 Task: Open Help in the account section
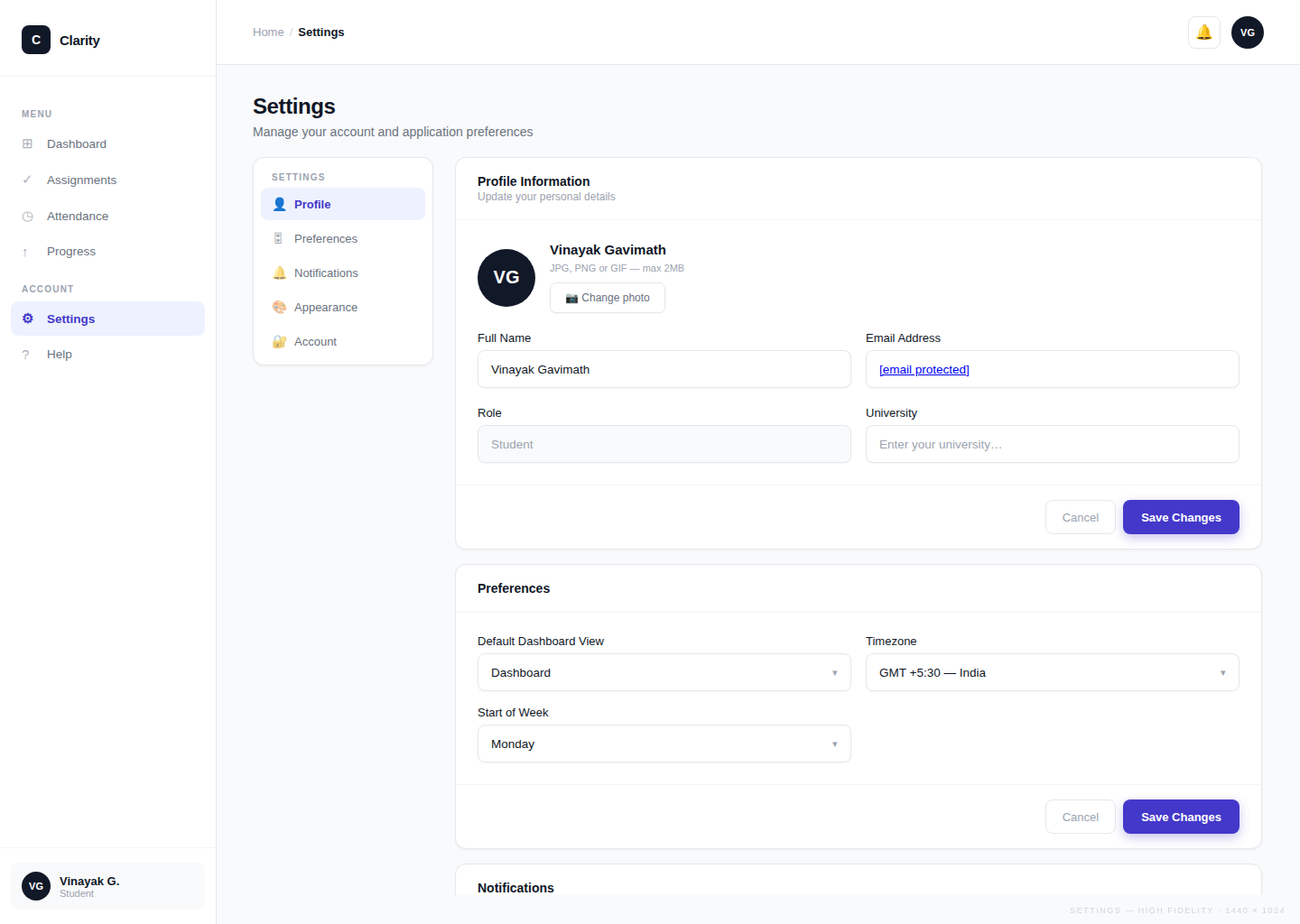click(x=60, y=355)
